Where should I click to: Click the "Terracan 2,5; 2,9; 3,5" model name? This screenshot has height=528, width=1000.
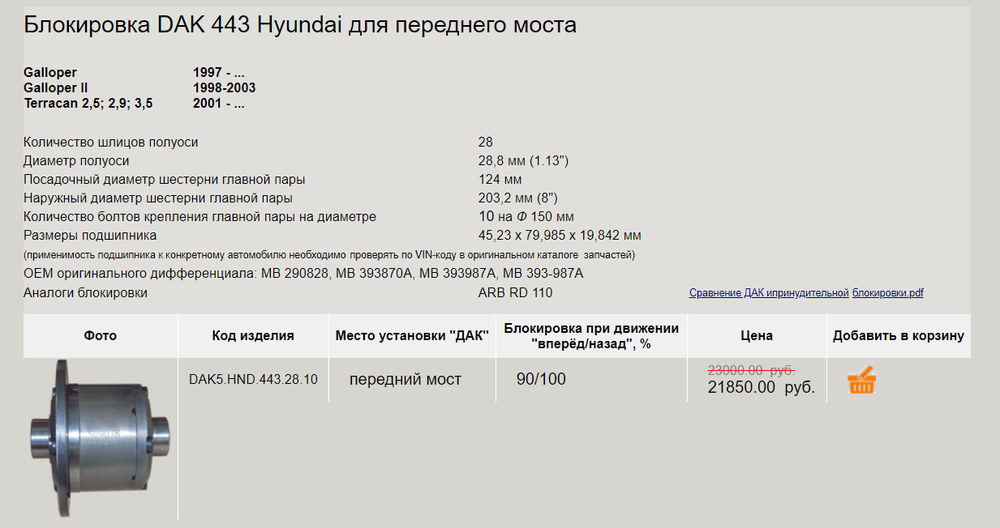(88, 103)
